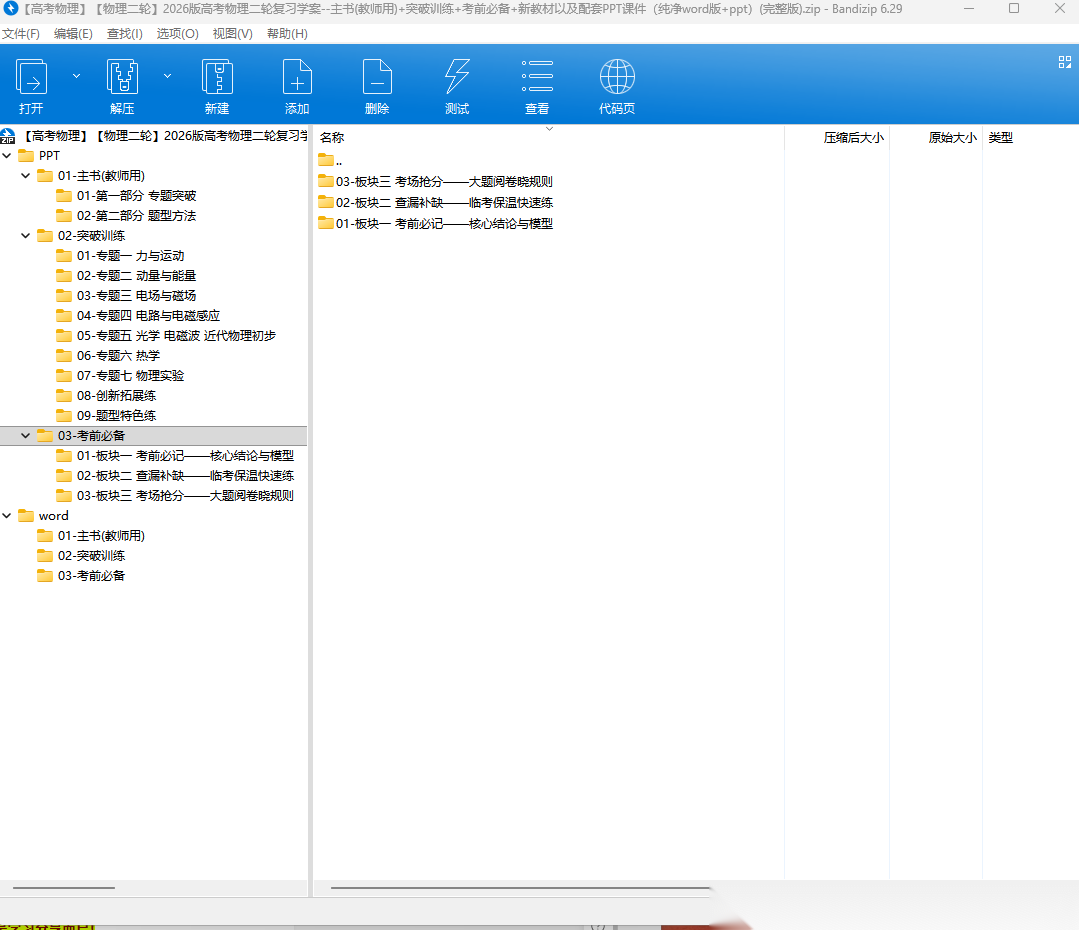Select 03-专题三 电场与磁场 in tree
1079x930 pixels.
pyautogui.click(x=136, y=296)
